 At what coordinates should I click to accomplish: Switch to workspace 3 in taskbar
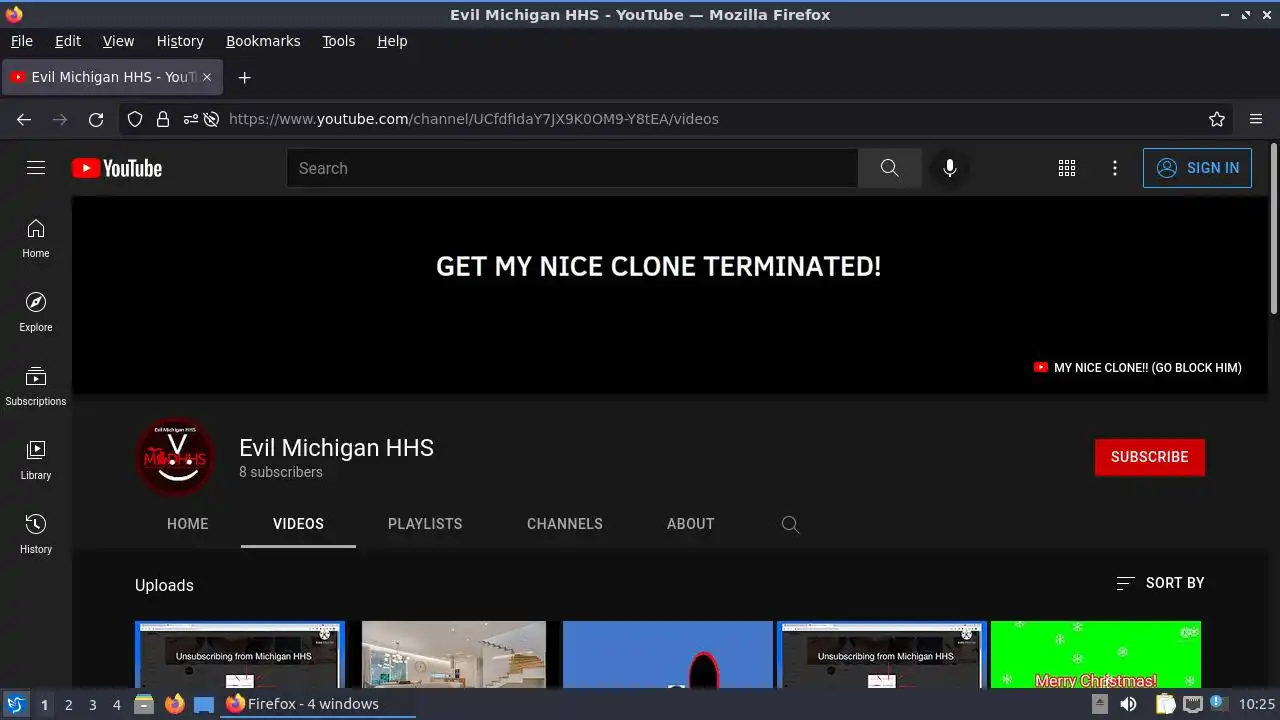pyautogui.click(x=92, y=704)
